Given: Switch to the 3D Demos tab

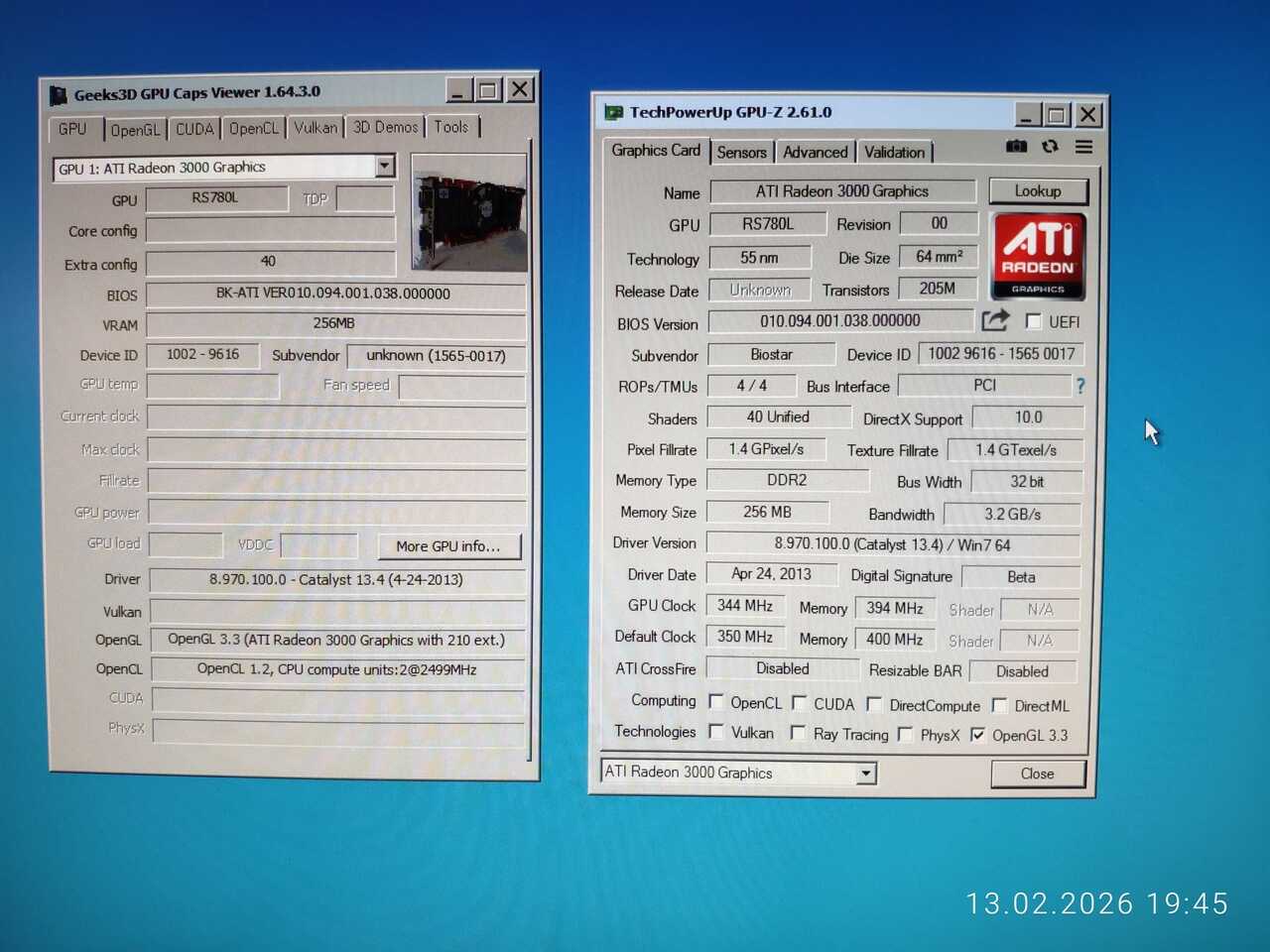Looking at the screenshot, I should click(385, 127).
